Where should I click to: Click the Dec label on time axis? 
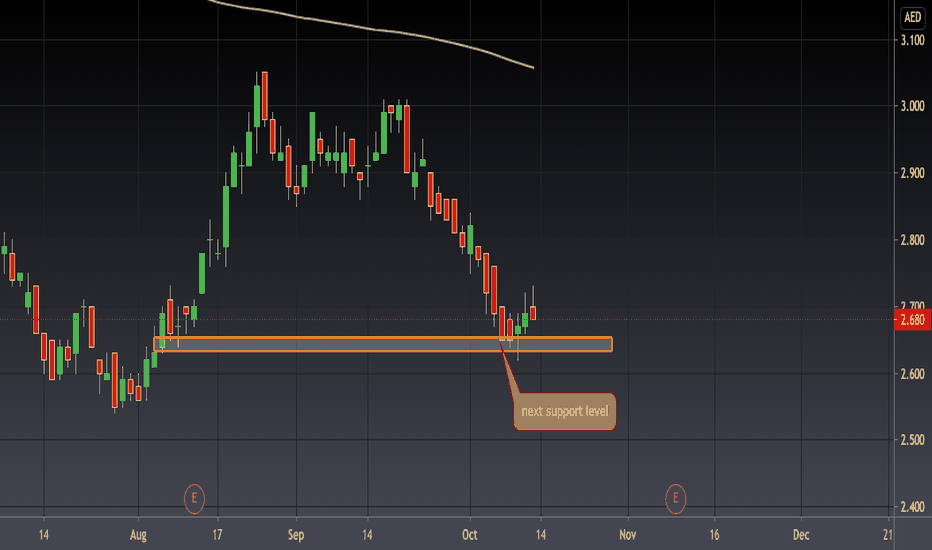[x=801, y=535]
